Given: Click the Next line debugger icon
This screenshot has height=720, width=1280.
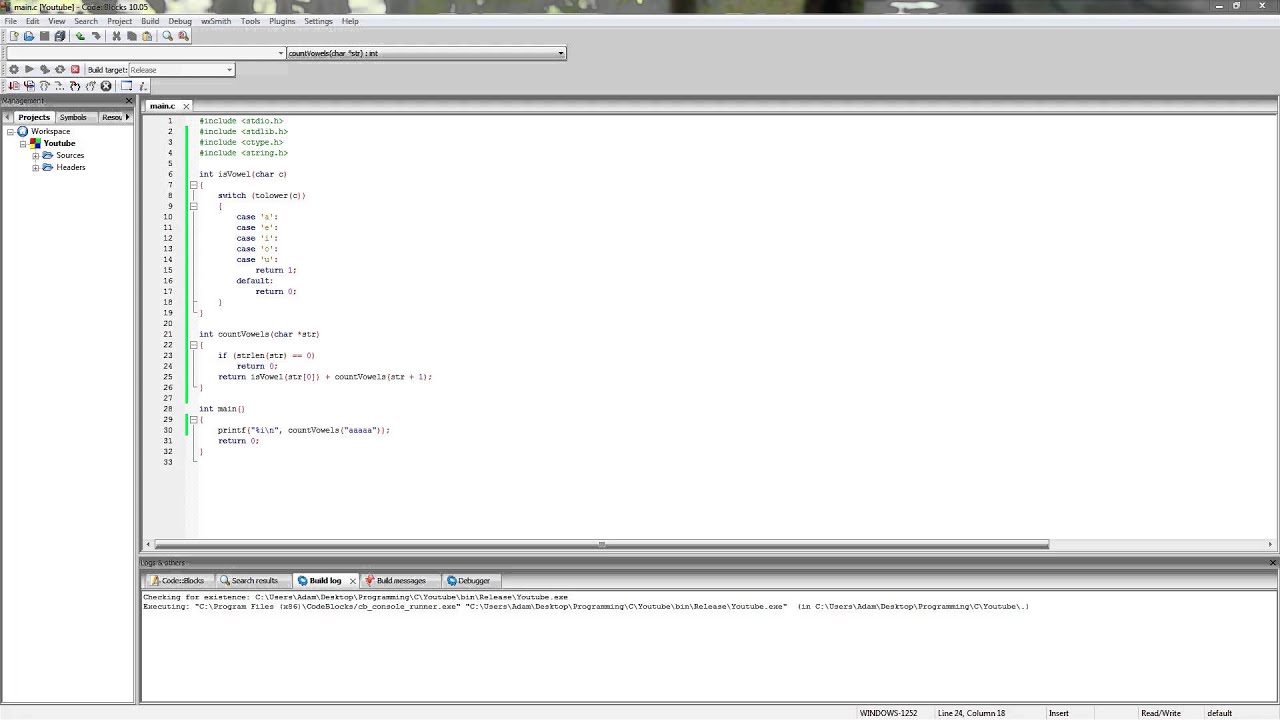Looking at the screenshot, I should tap(44, 86).
